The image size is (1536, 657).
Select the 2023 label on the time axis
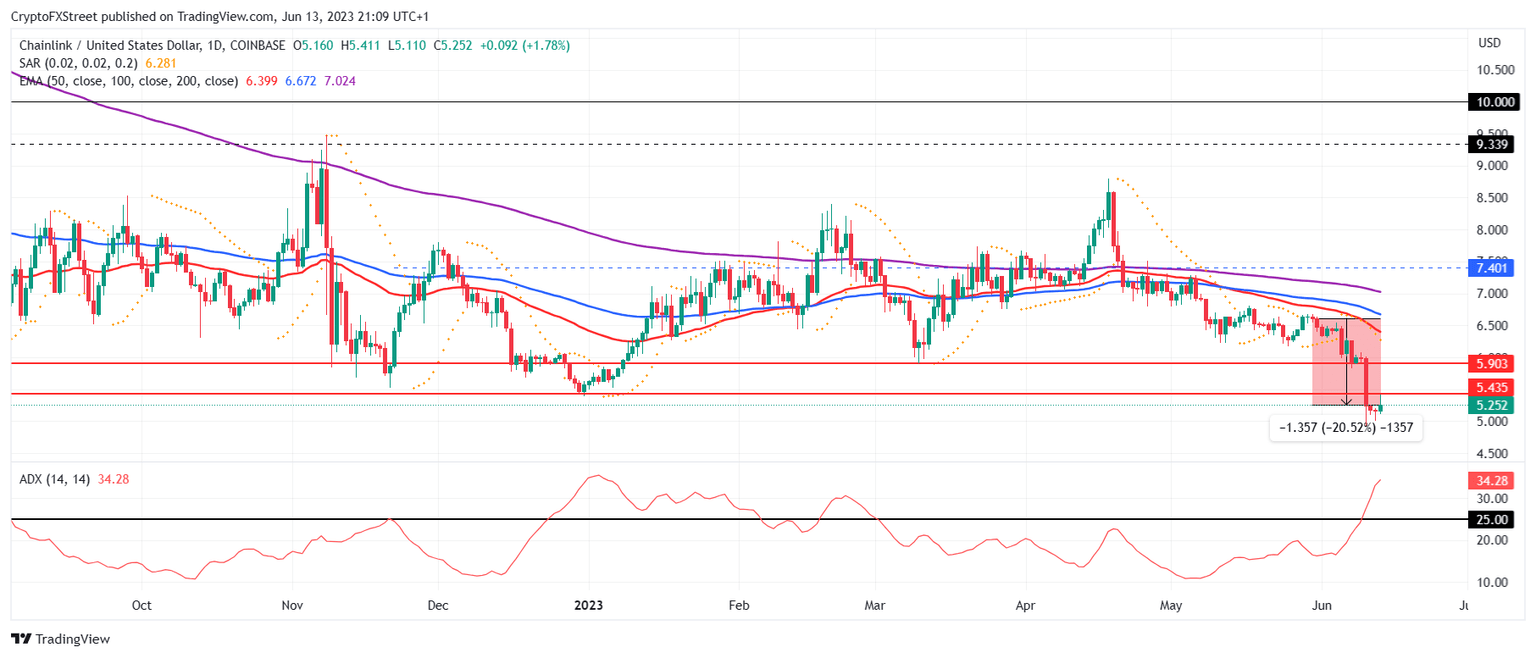[589, 605]
